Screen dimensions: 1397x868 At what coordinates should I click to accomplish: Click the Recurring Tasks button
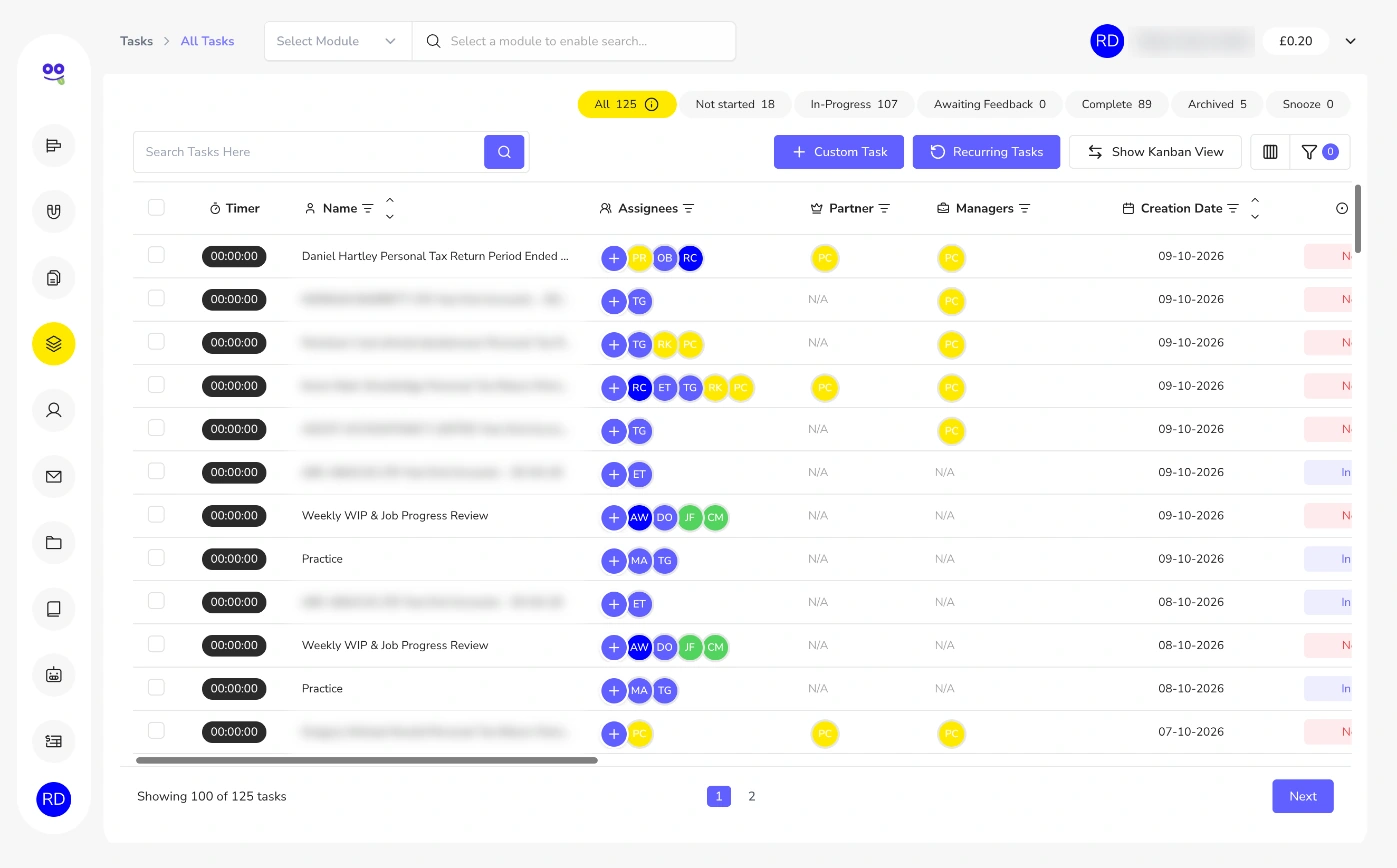tap(986, 152)
